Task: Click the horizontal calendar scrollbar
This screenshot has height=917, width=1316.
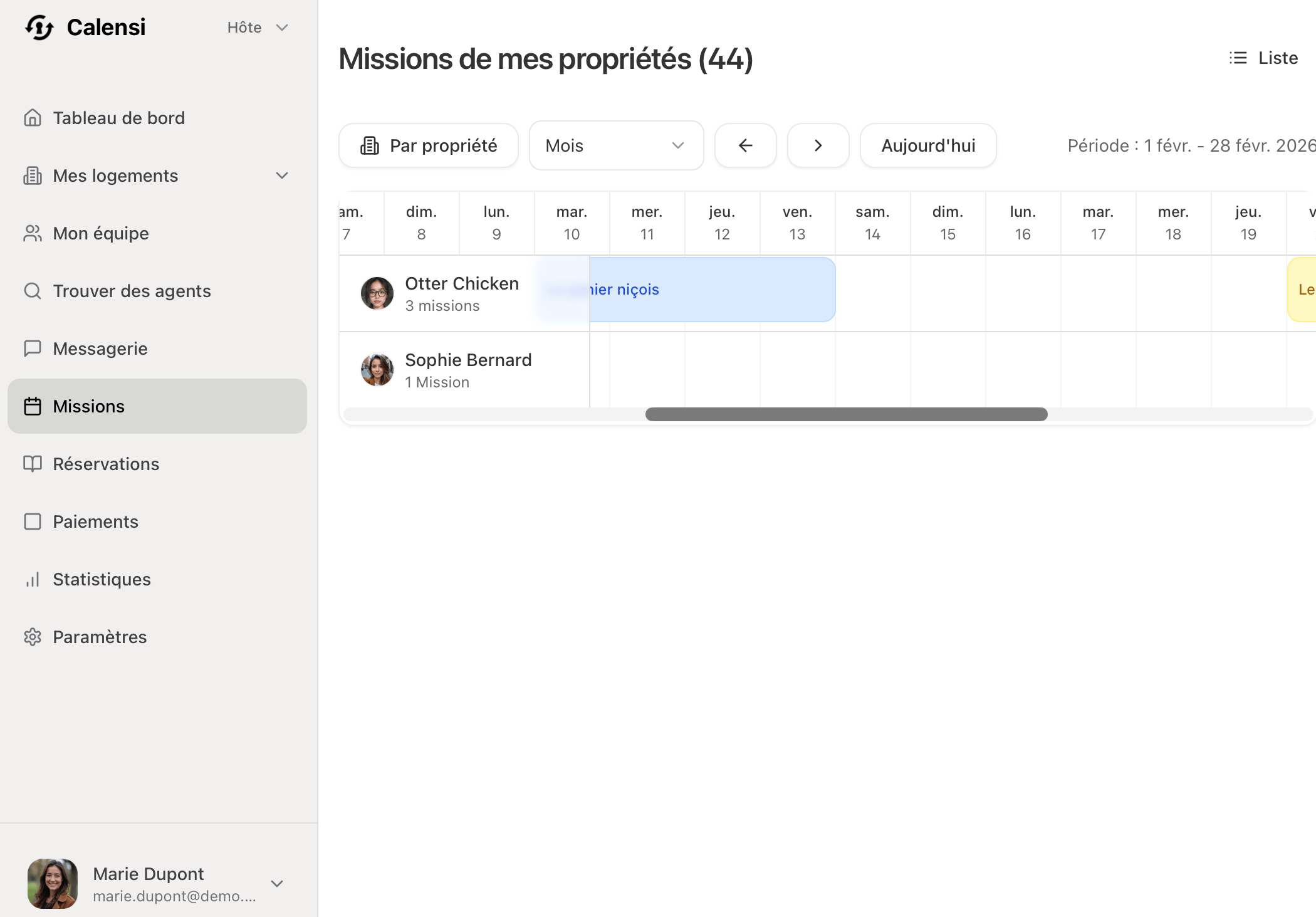Action: coord(846,414)
